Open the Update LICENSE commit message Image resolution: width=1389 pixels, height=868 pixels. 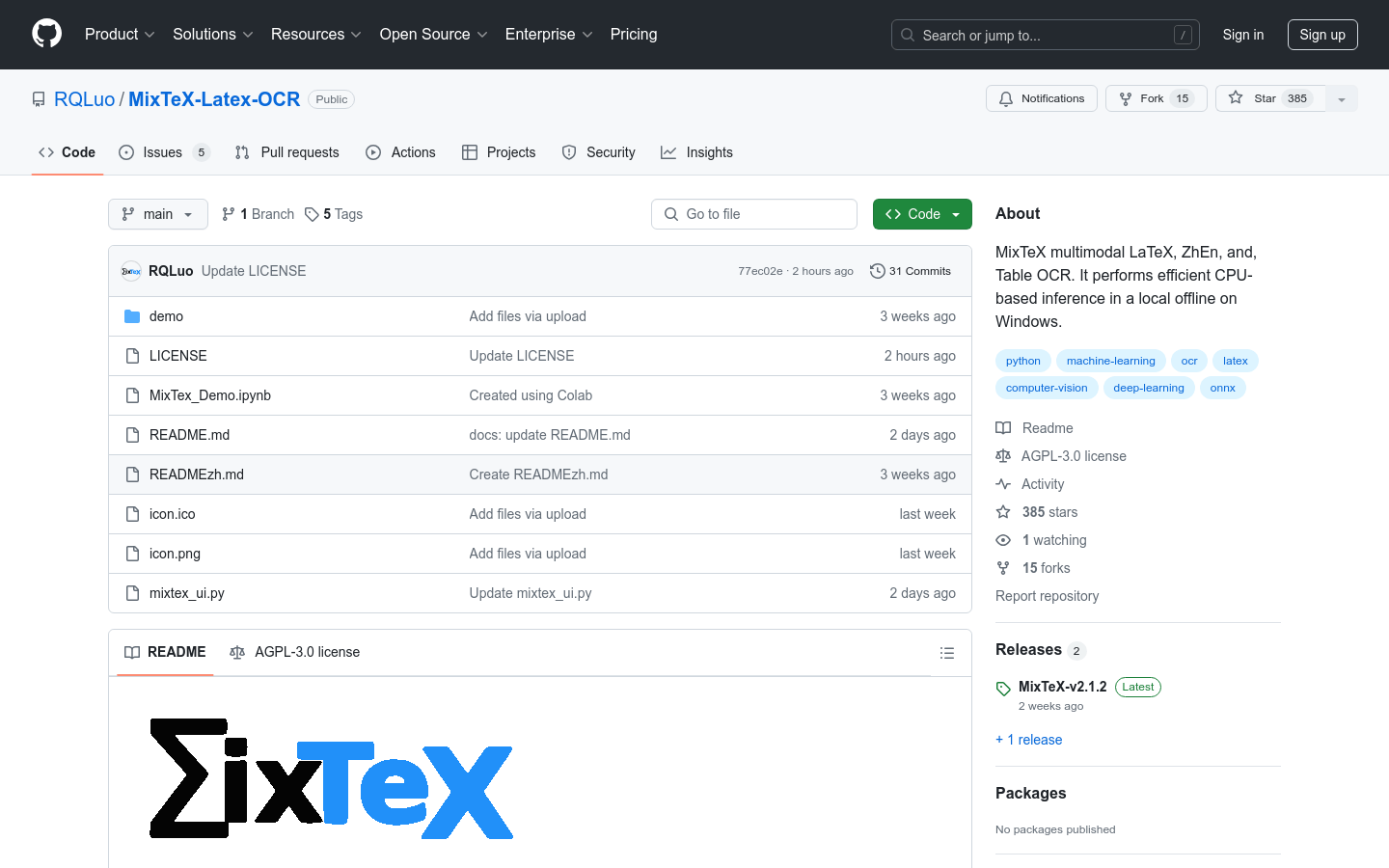[x=254, y=271]
